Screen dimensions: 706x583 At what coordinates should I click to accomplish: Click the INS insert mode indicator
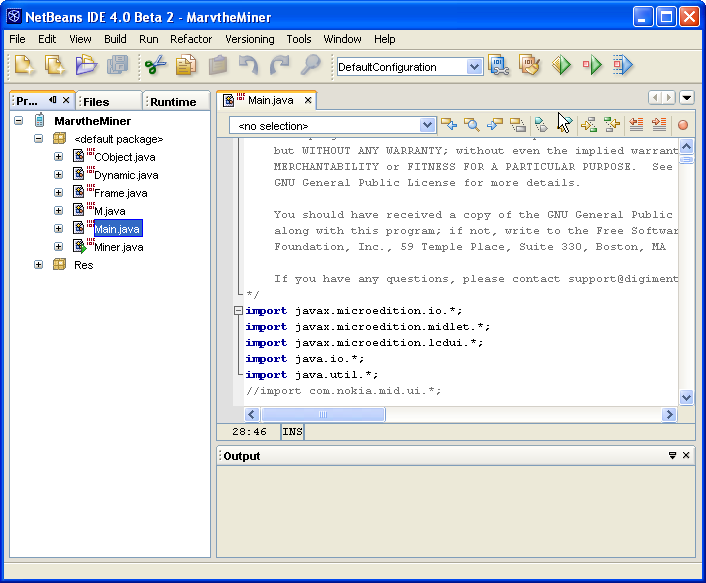[x=292, y=432]
